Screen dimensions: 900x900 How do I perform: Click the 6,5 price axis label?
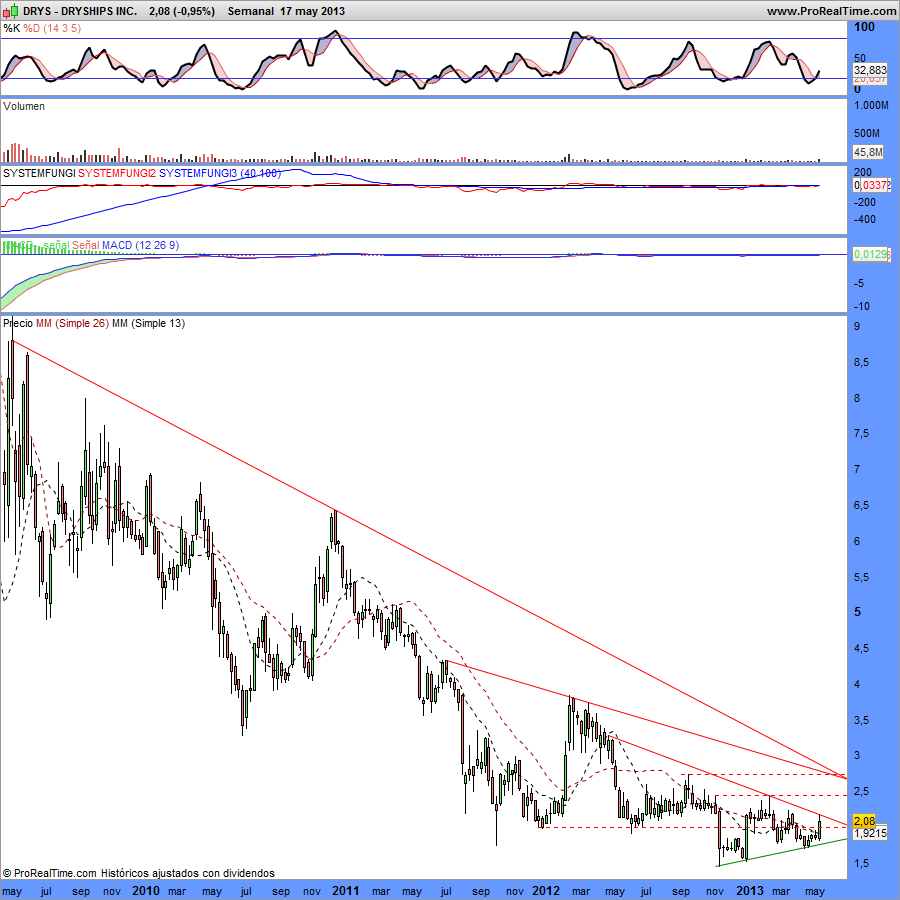[x=862, y=505]
